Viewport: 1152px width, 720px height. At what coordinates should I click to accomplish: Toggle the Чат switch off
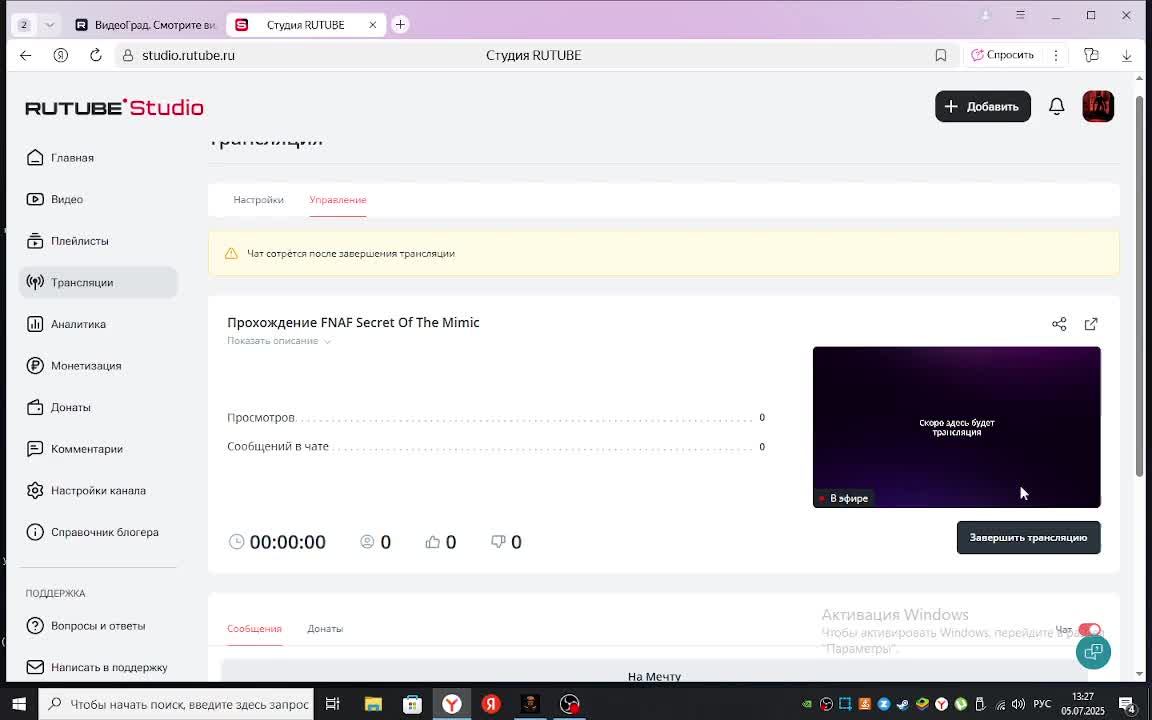tap(1090, 630)
